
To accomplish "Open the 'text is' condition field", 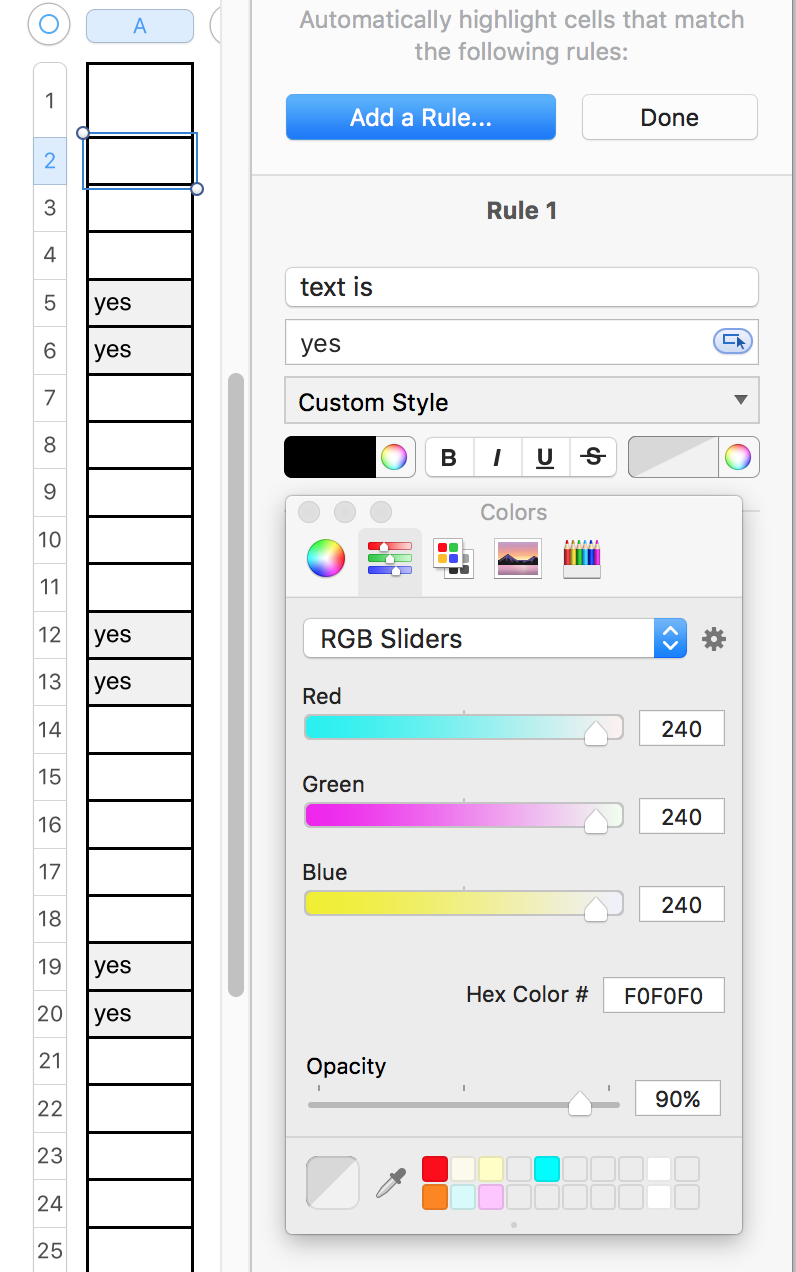I will tap(521, 287).
